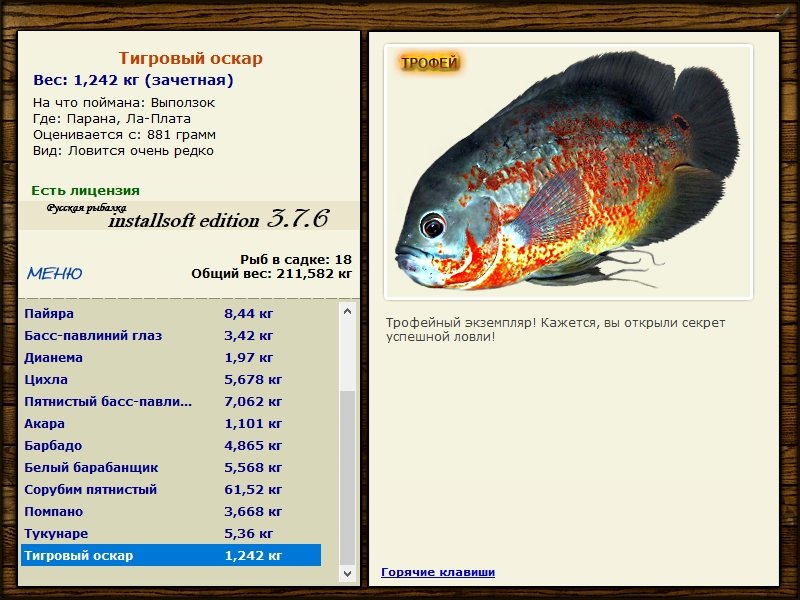Click the Вес: 1,242 кг (зачетная) line
Viewport: 800px width, 600px height.
pyautogui.click(x=133, y=80)
